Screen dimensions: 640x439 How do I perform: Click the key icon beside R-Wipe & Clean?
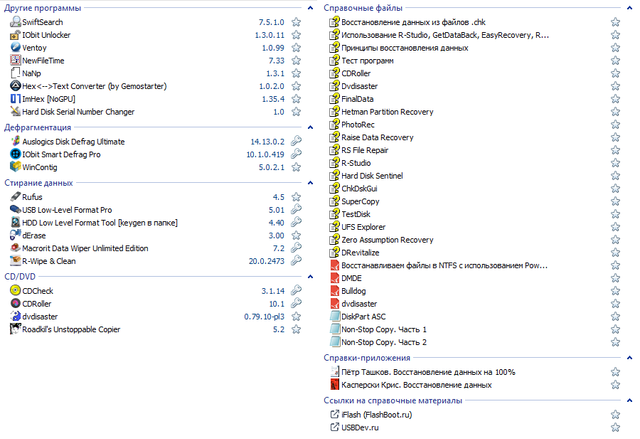click(296, 260)
